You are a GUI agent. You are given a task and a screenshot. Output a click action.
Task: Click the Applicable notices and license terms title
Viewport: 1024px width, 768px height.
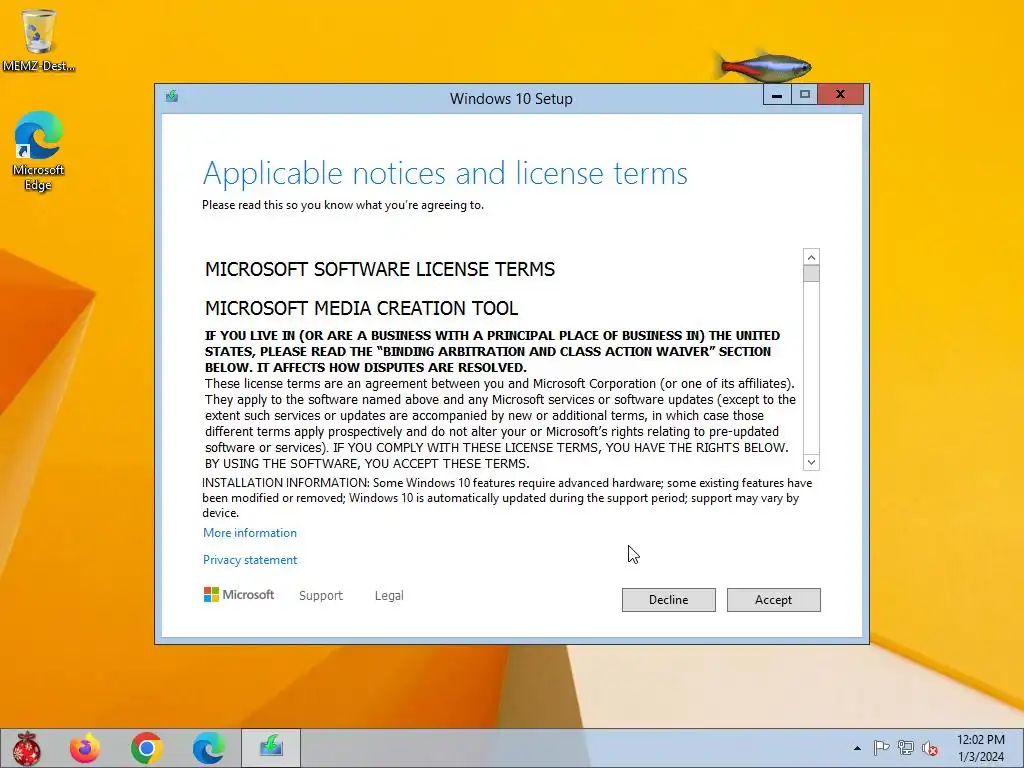coord(445,173)
